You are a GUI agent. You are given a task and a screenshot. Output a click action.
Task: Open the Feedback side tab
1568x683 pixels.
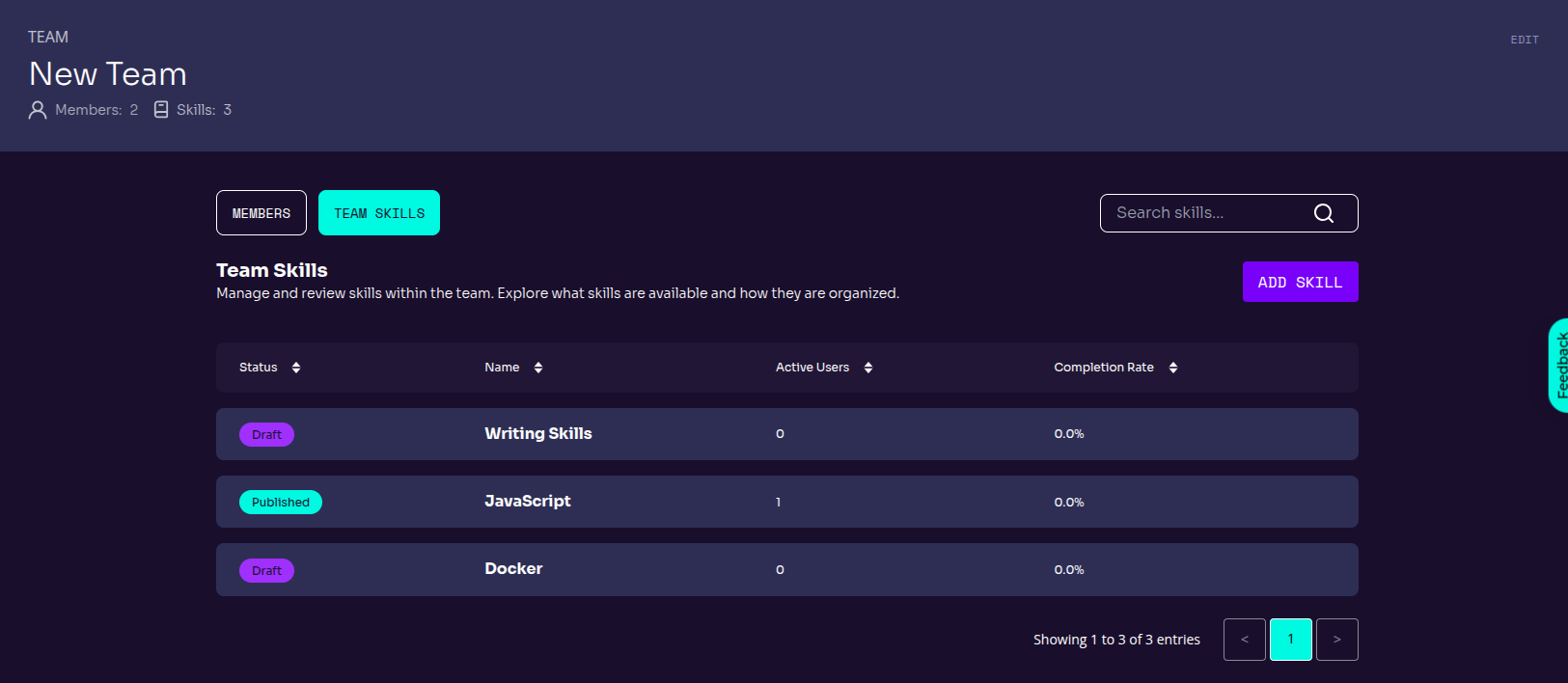point(1558,365)
